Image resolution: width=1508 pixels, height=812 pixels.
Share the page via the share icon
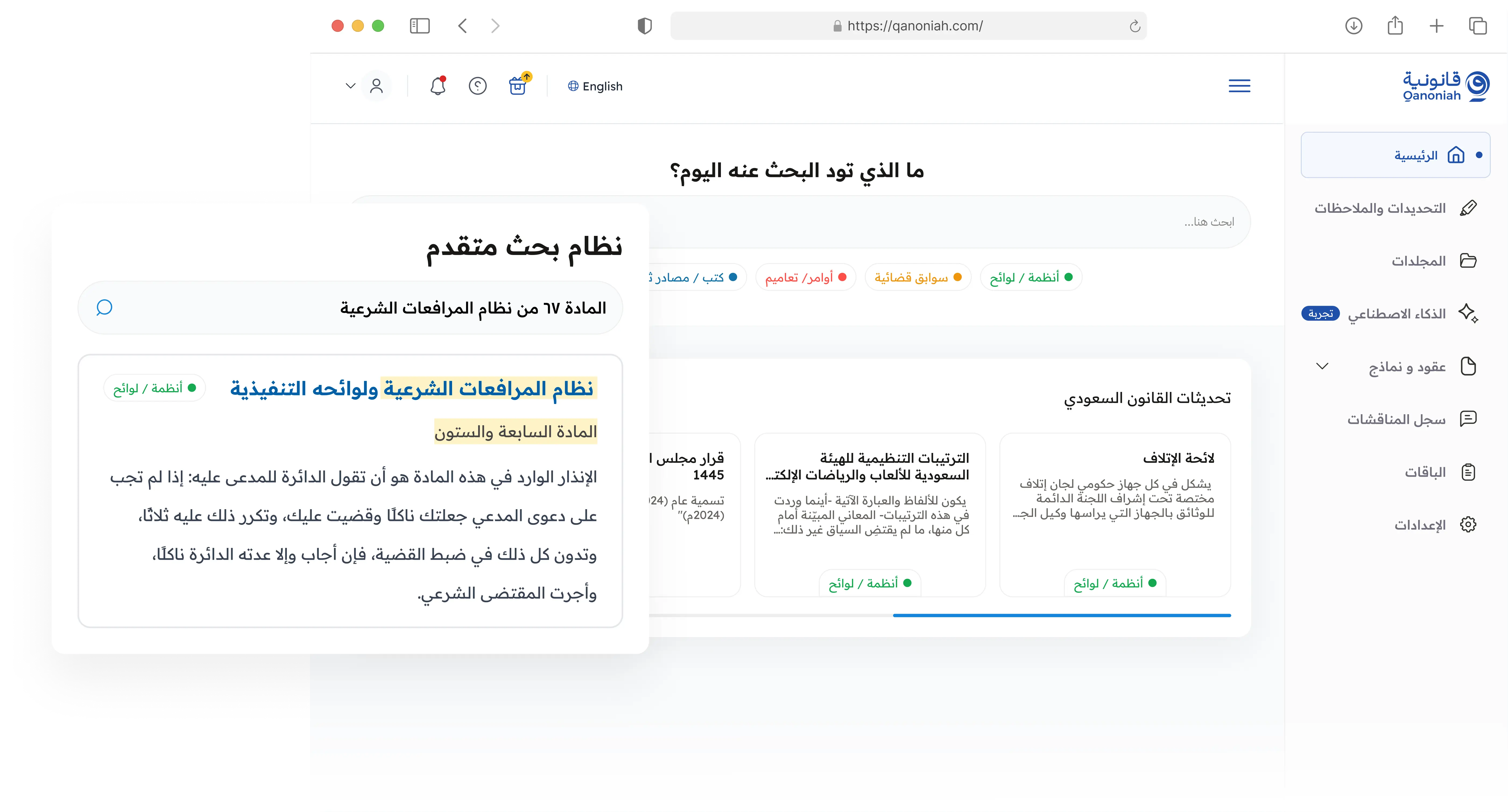click(x=1395, y=25)
